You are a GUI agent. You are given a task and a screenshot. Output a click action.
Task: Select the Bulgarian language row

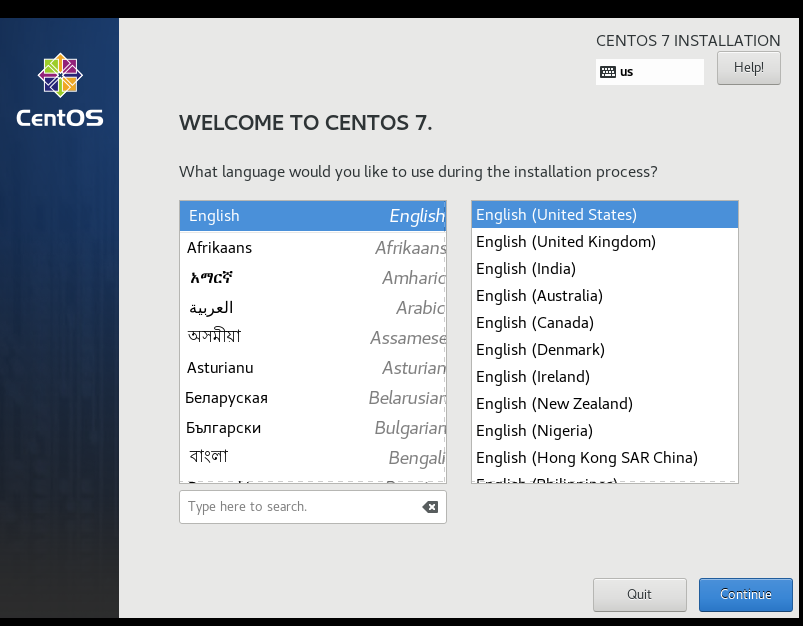[x=313, y=428]
